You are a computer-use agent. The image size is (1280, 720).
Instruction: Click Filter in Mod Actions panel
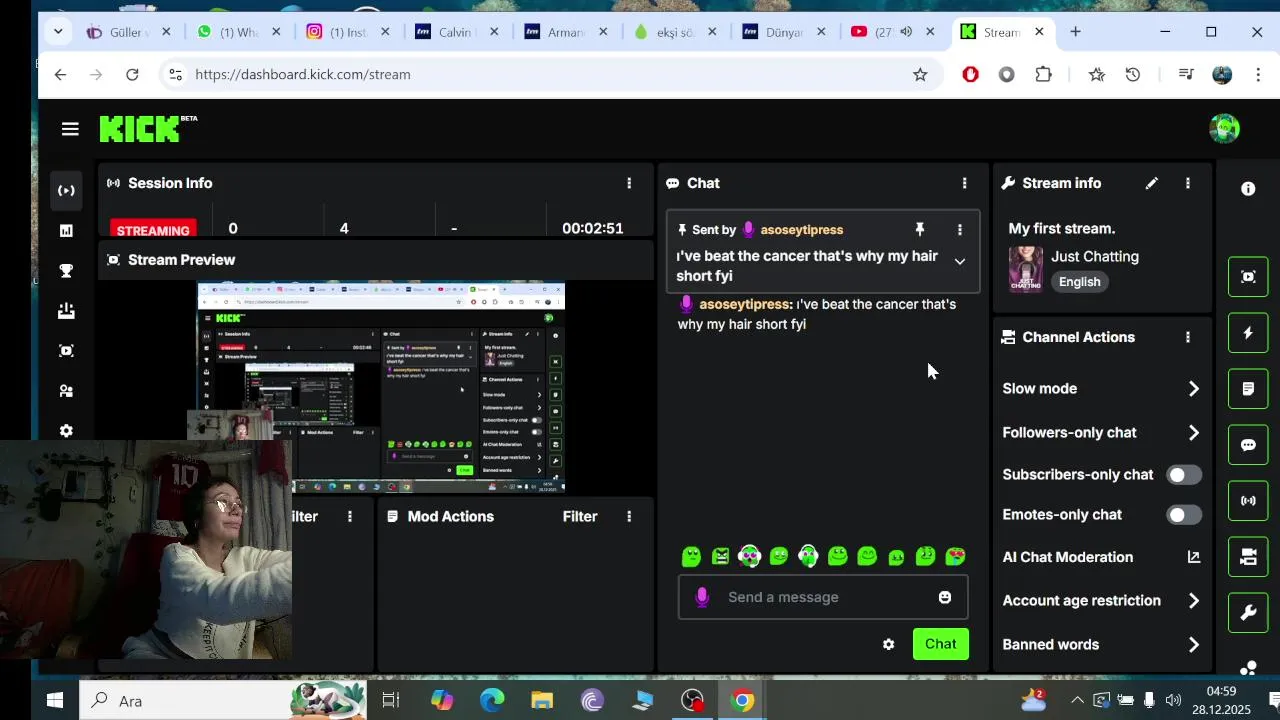(580, 516)
